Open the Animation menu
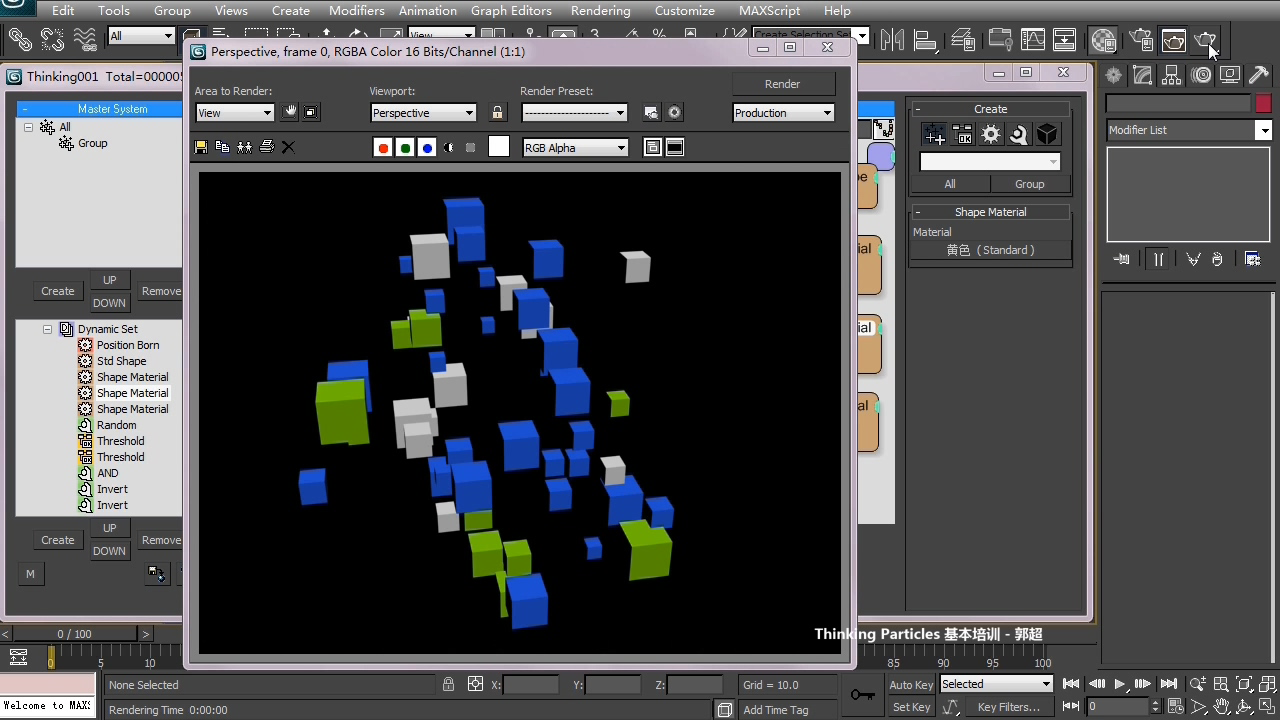This screenshot has width=1280, height=720. point(428,10)
